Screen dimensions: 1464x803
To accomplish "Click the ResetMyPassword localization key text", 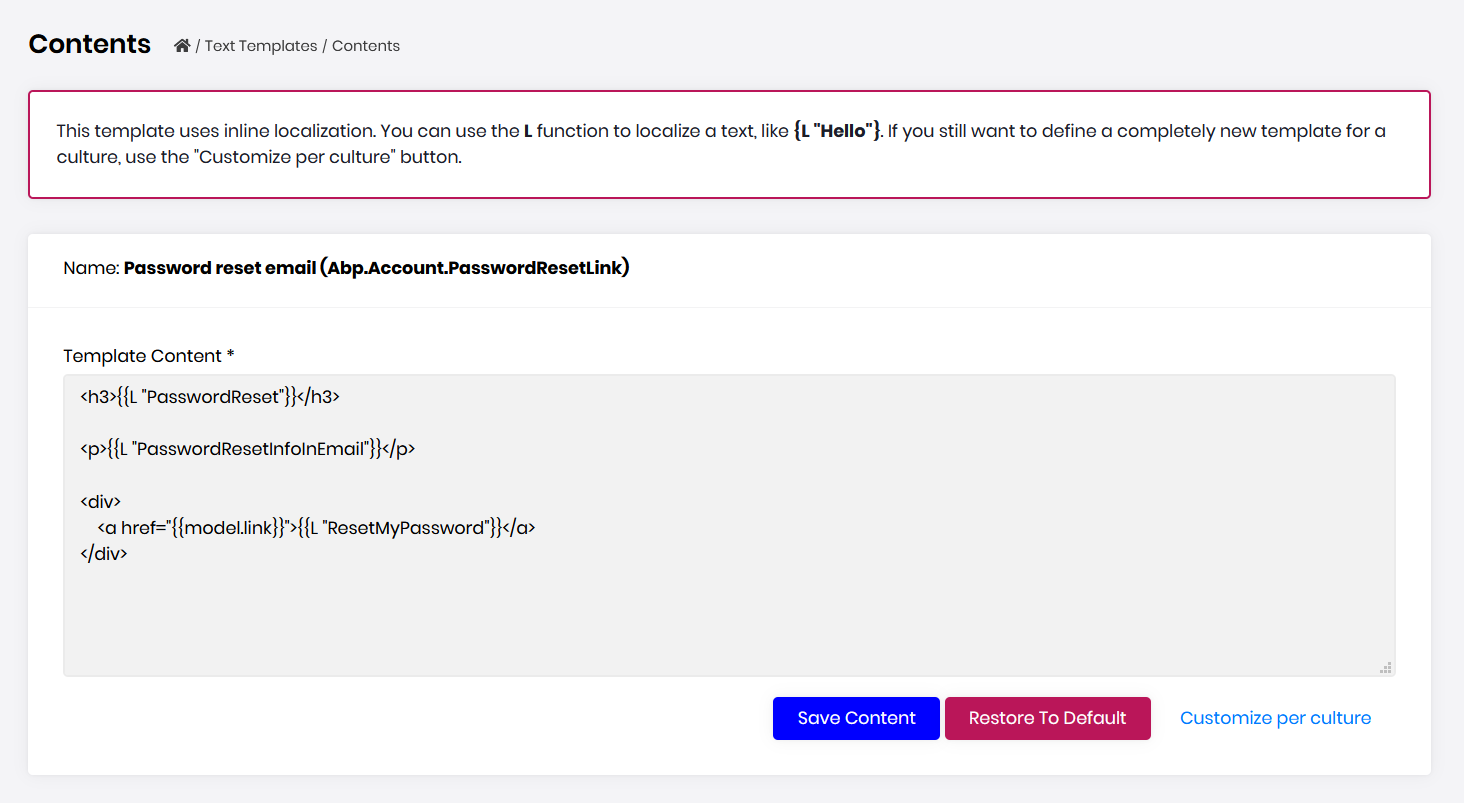I will pyautogui.click(x=407, y=528).
